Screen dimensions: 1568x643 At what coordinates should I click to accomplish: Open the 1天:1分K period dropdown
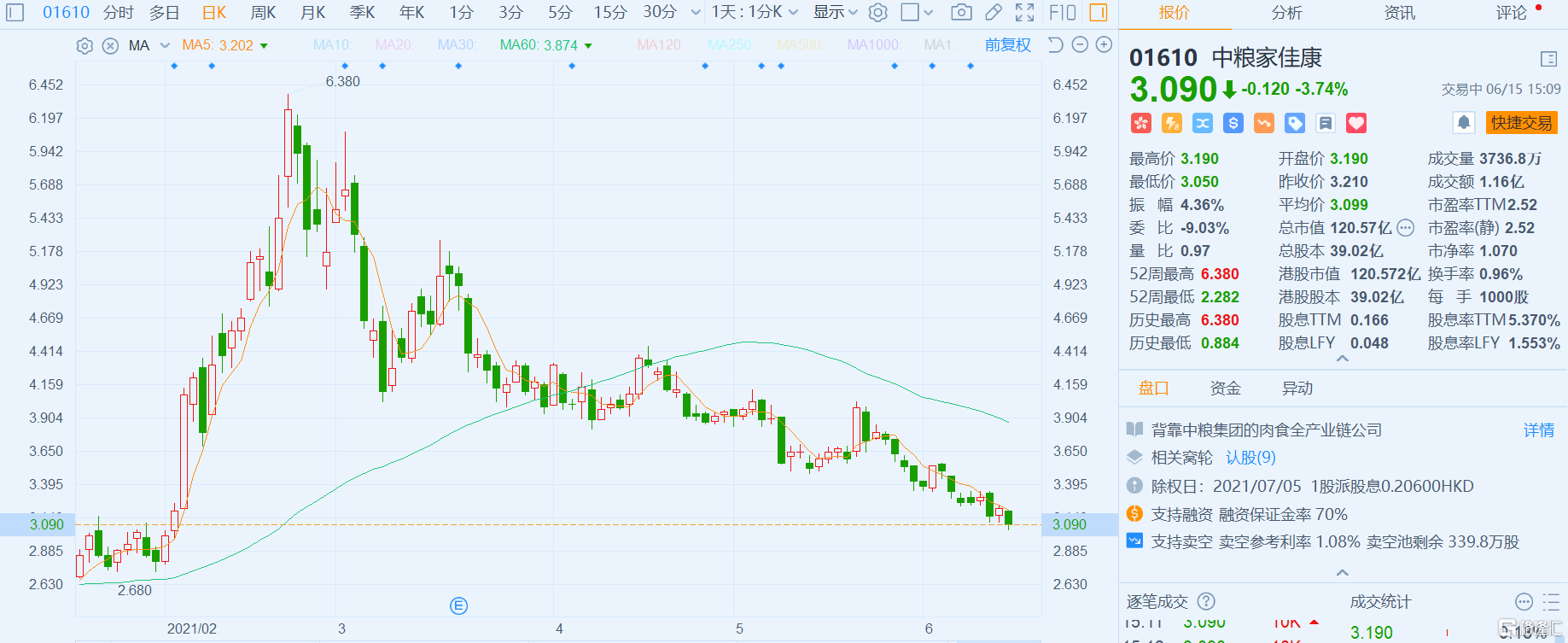coord(755,12)
